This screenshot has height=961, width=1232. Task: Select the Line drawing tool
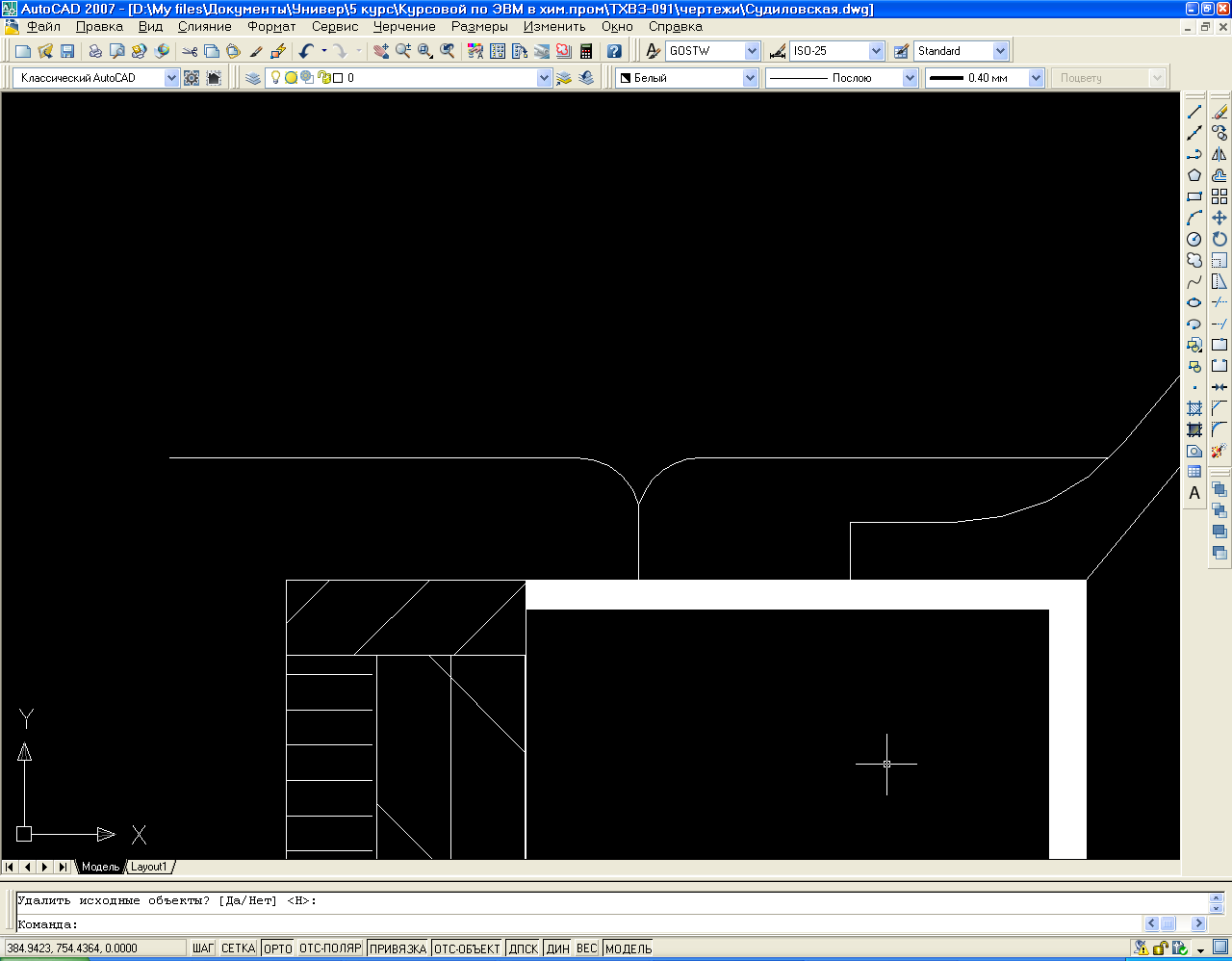[1194, 112]
